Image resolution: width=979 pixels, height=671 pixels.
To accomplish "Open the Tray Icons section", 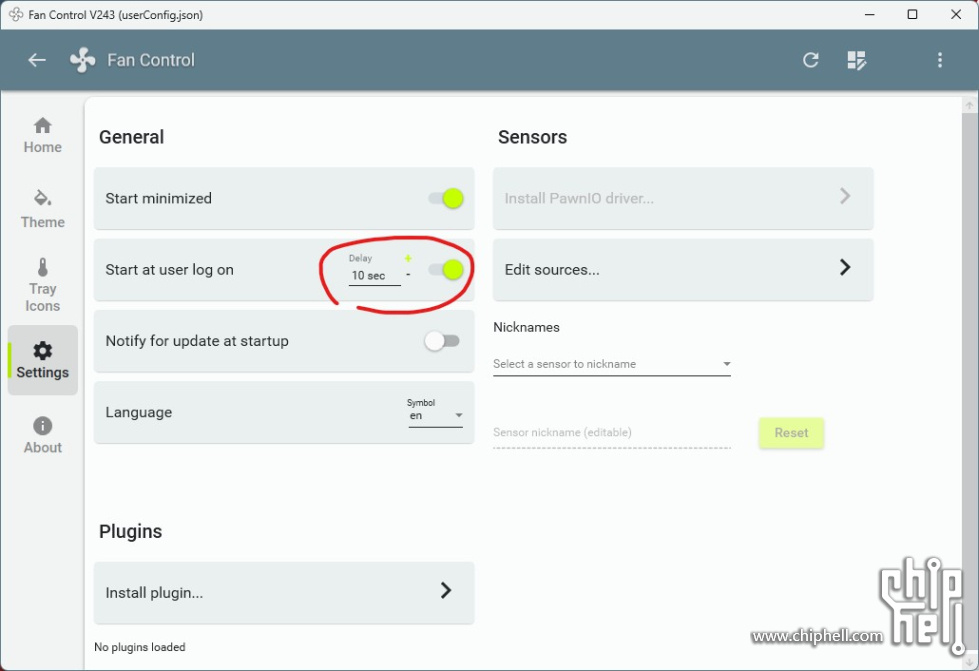I will click(x=43, y=285).
